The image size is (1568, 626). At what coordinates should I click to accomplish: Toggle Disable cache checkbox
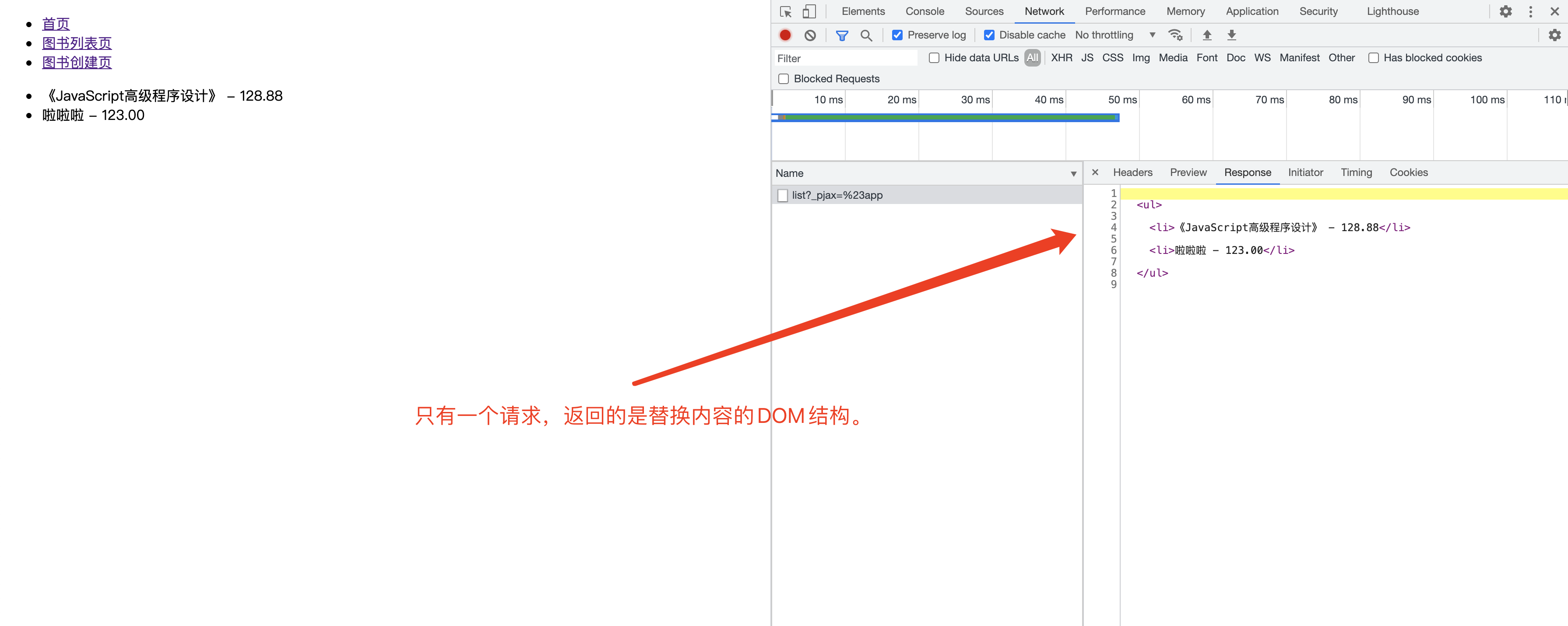pyautogui.click(x=989, y=35)
